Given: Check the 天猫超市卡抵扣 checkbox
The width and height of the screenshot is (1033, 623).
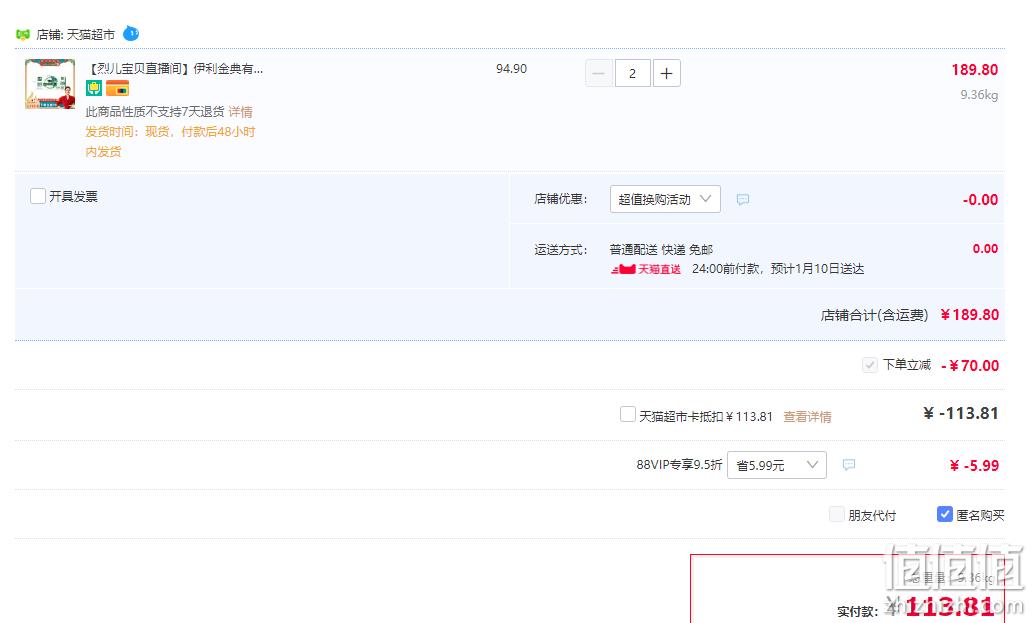Looking at the screenshot, I should click(628, 414).
